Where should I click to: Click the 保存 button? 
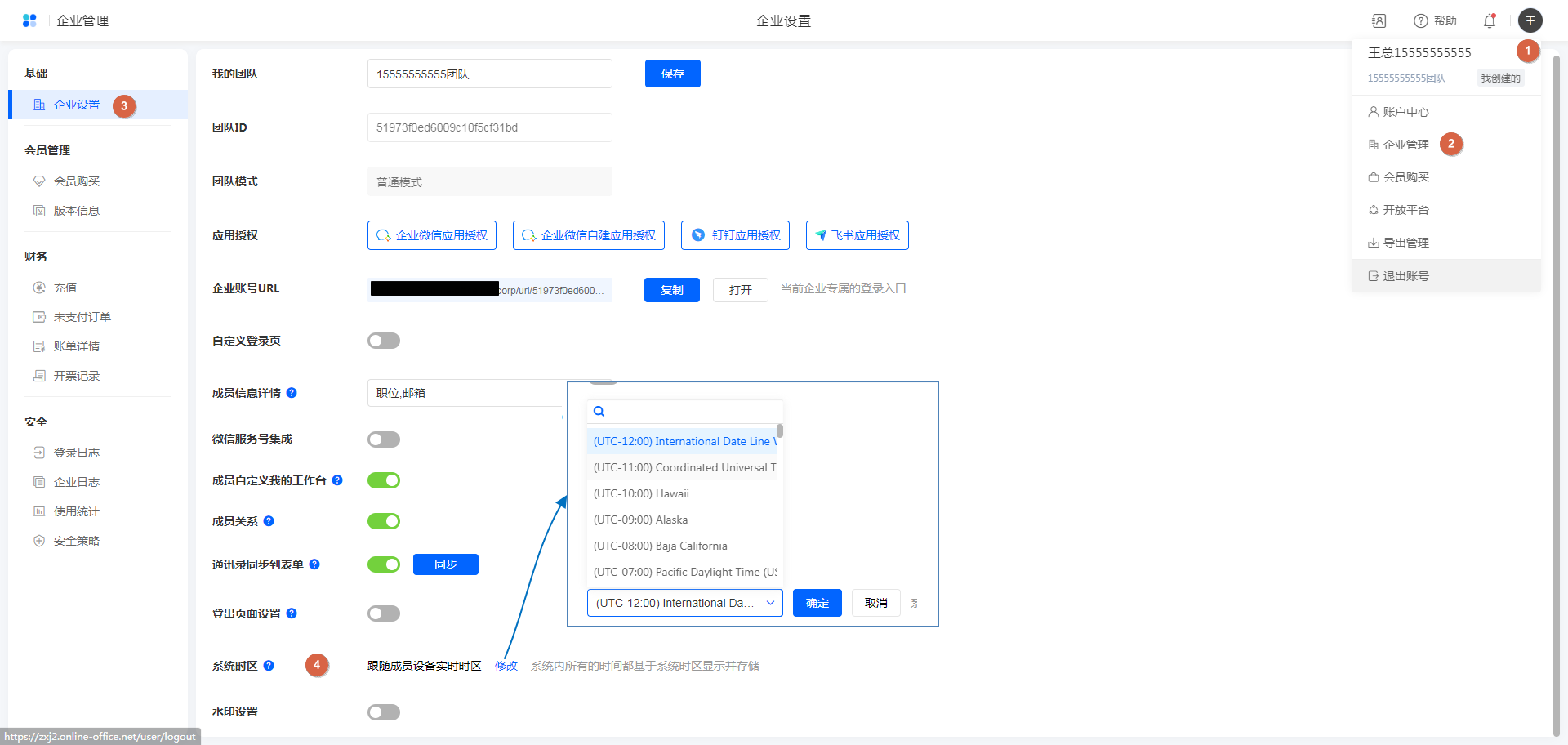(672, 74)
